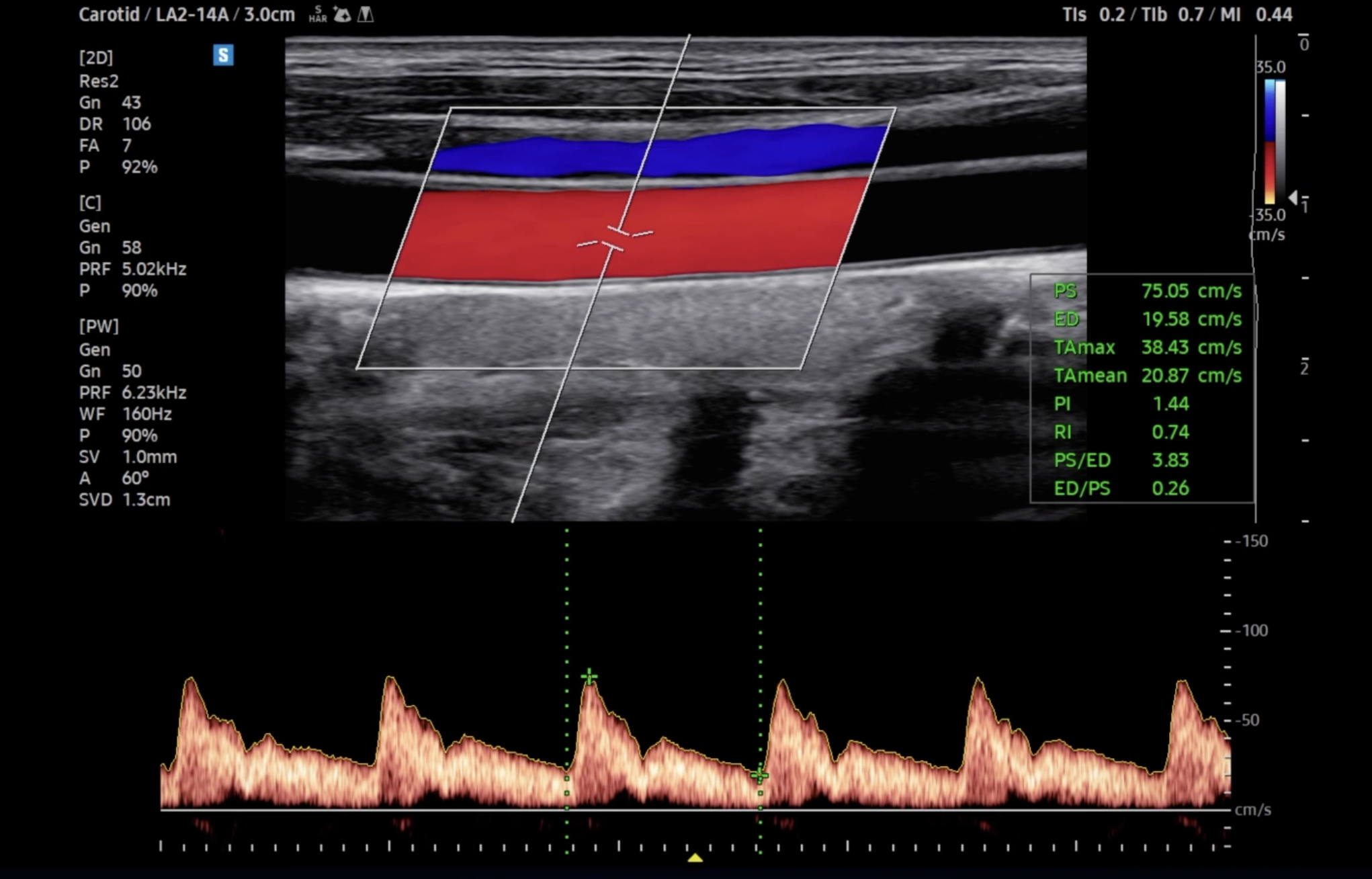Click the S-HAR harmonic imaging icon
Image resolution: width=1372 pixels, height=879 pixels.
tap(318, 14)
